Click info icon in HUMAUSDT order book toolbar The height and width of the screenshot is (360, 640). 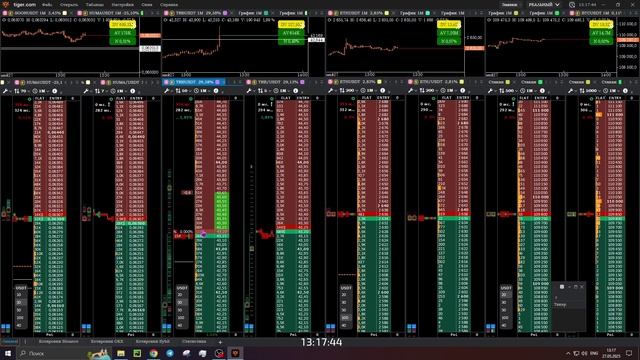tap(55, 91)
